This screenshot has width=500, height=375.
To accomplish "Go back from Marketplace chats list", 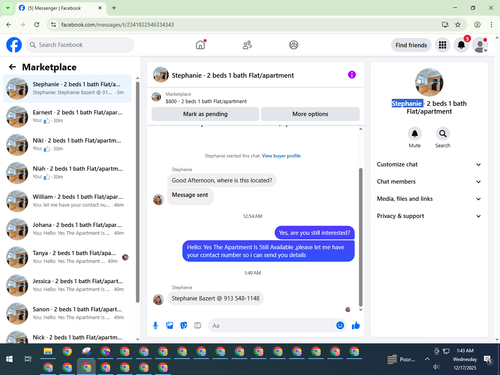I will pos(12,67).
